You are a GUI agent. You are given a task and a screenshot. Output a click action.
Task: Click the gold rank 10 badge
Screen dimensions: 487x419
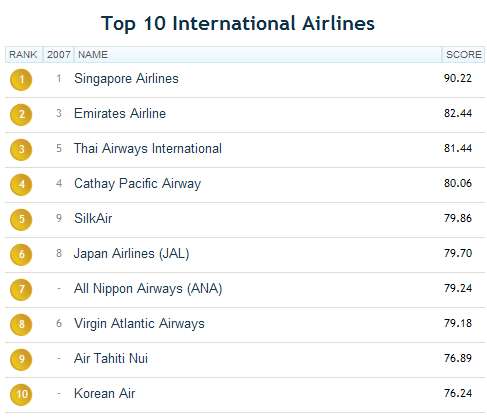pyautogui.click(x=21, y=395)
